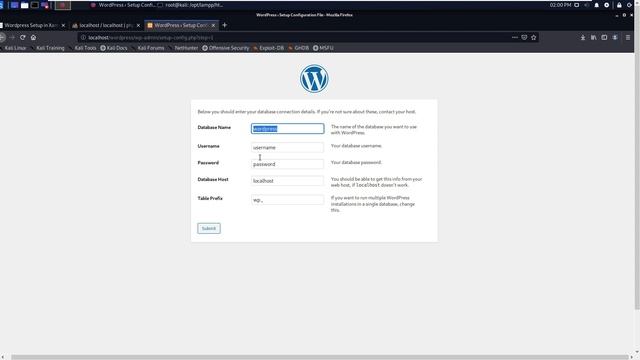Click the lock screen icon
The width and height of the screenshot is (640, 360).
[619, 5]
